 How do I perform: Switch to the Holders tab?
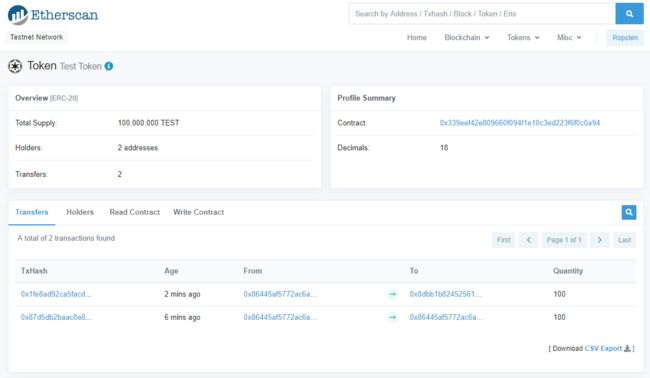click(80, 212)
